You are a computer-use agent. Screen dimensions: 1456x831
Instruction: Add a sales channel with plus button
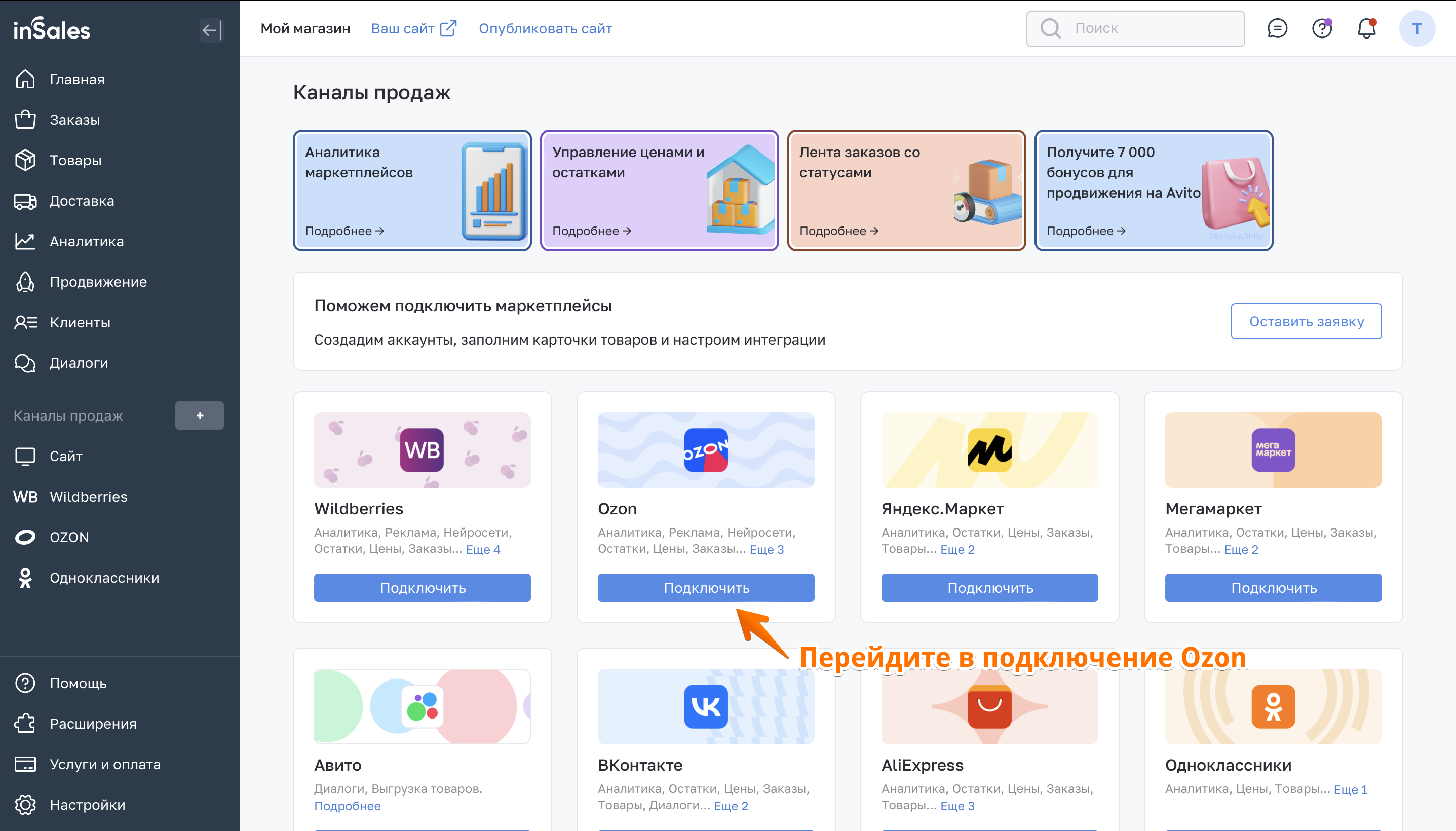pos(200,415)
